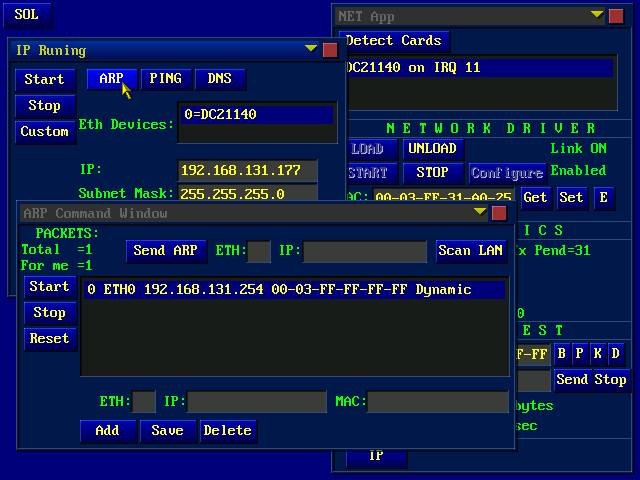Click Add ARP entry button
The width and height of the screenshot is (640, 480).
point(108,431)
